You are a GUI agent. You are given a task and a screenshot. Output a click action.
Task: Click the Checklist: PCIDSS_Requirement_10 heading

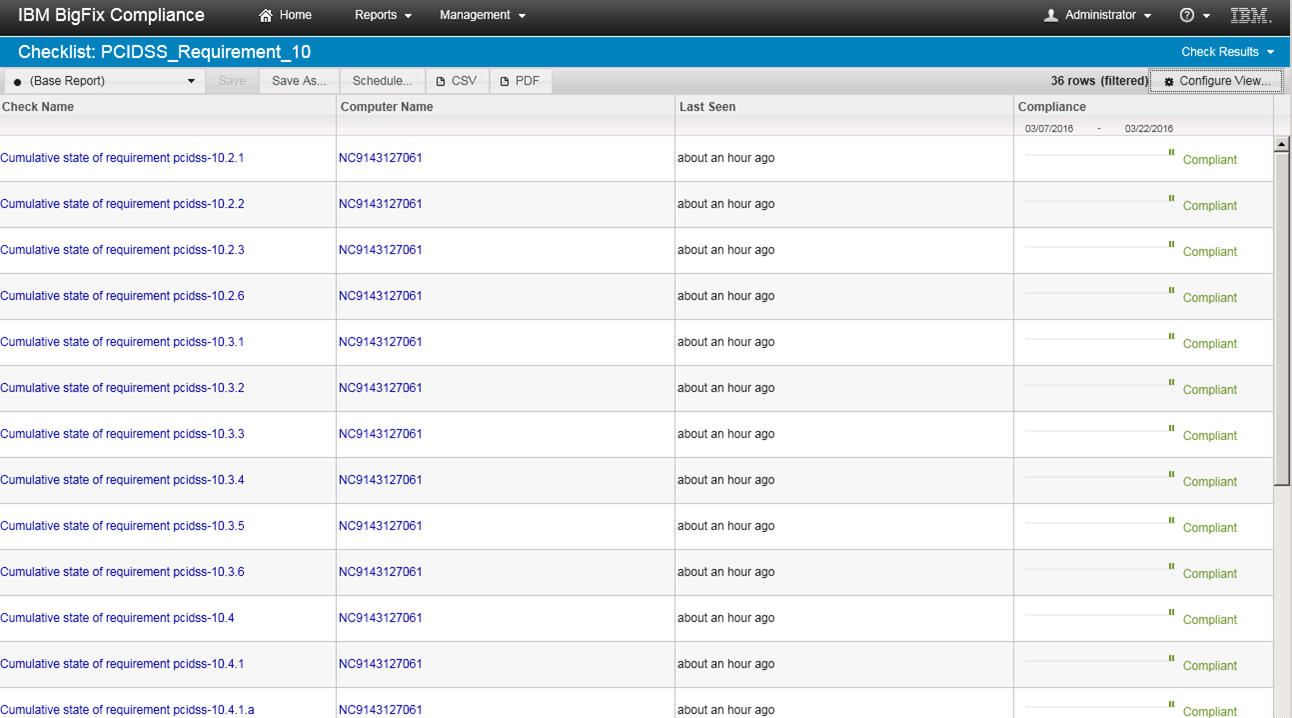164,52
